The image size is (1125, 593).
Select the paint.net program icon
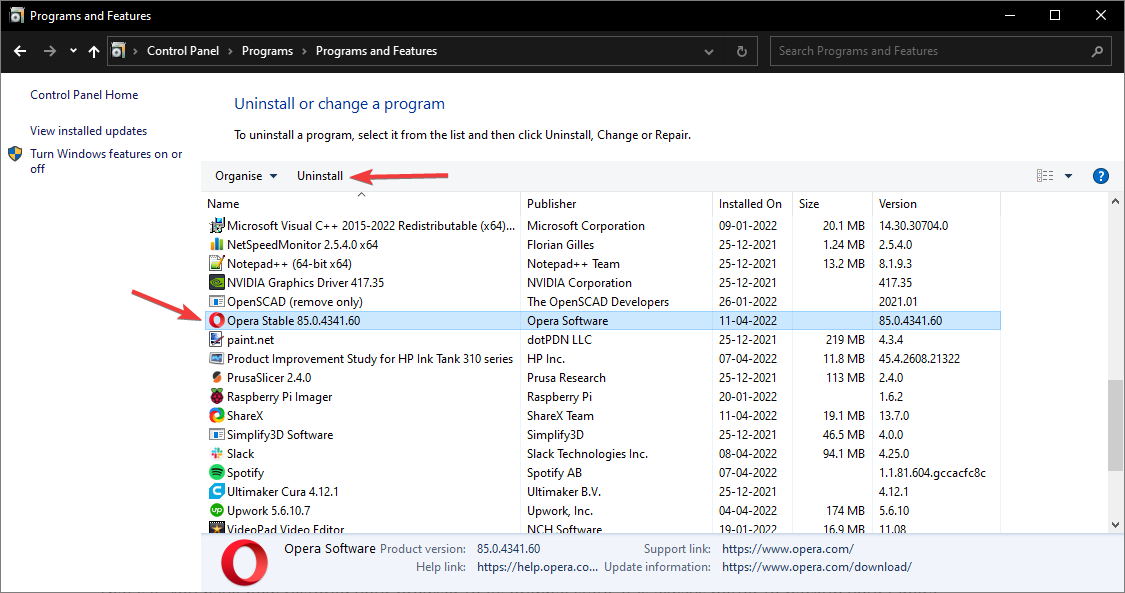pyautogui.click(x=217, y=339)
